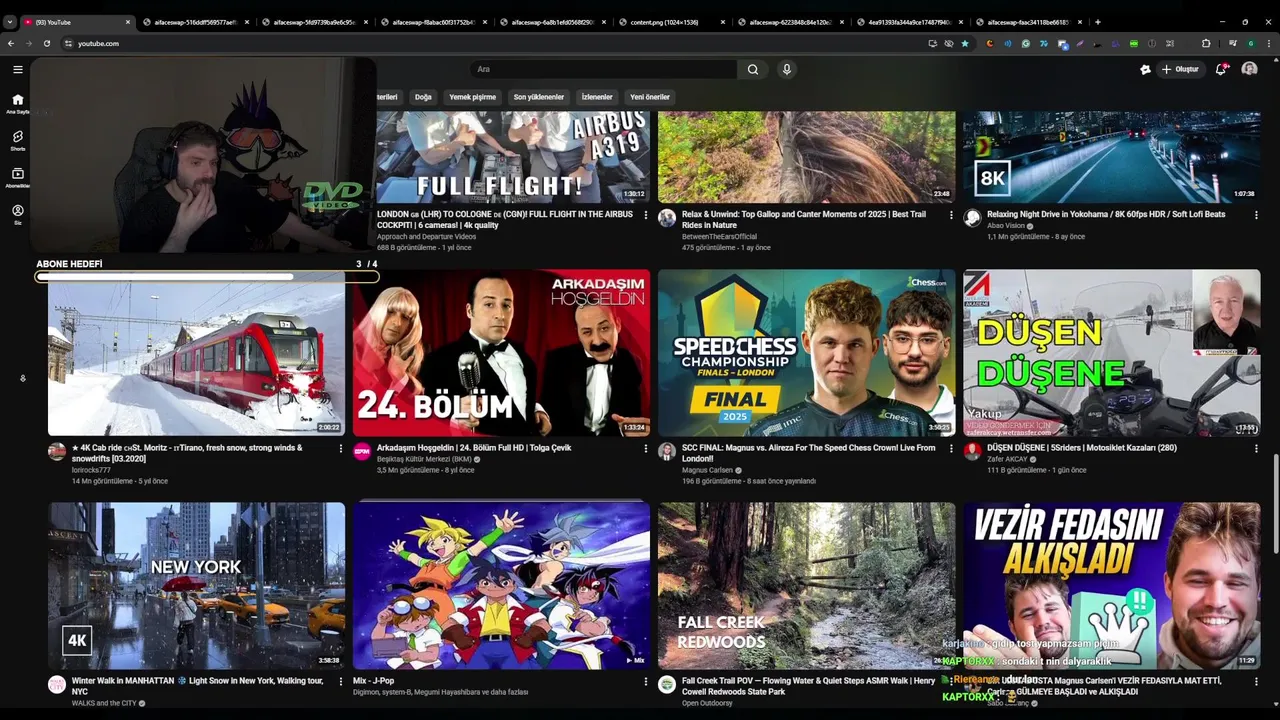The height and width of the screenshot is (720, 1280).
Task: Open options for Relax & Unwind video
Action: 951,215
